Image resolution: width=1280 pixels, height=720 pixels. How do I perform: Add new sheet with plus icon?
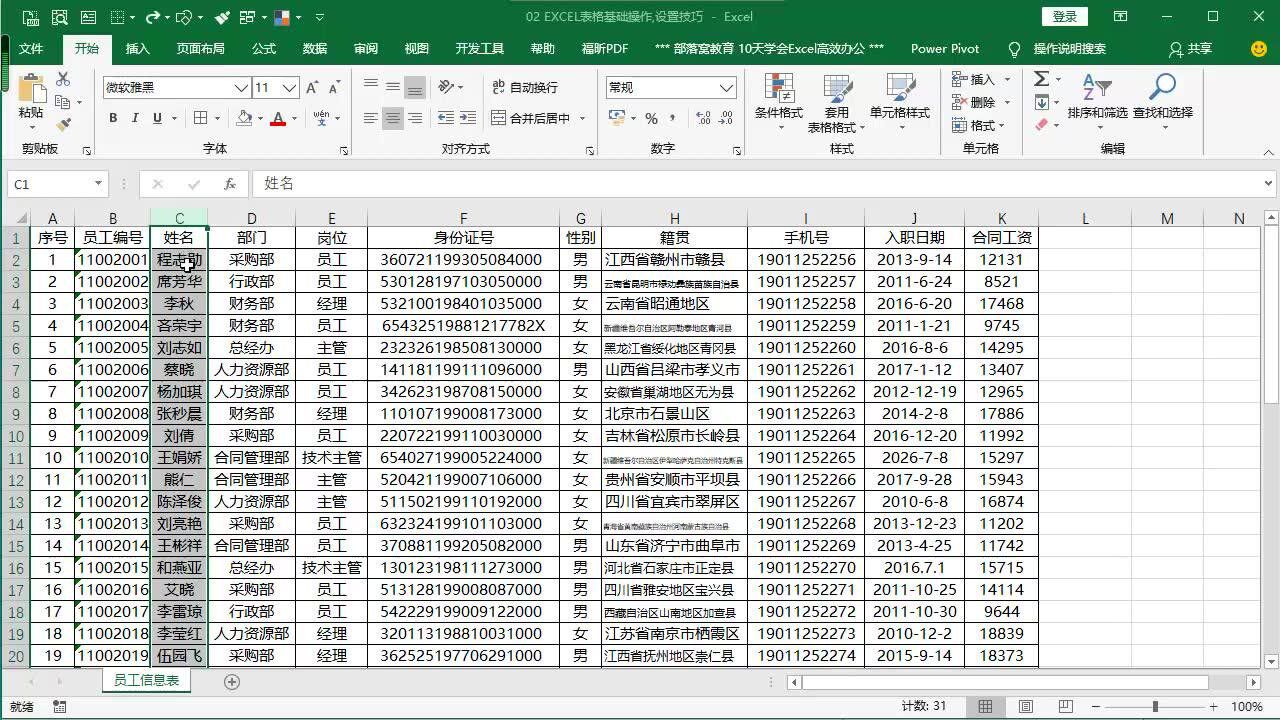coord(232,681)
